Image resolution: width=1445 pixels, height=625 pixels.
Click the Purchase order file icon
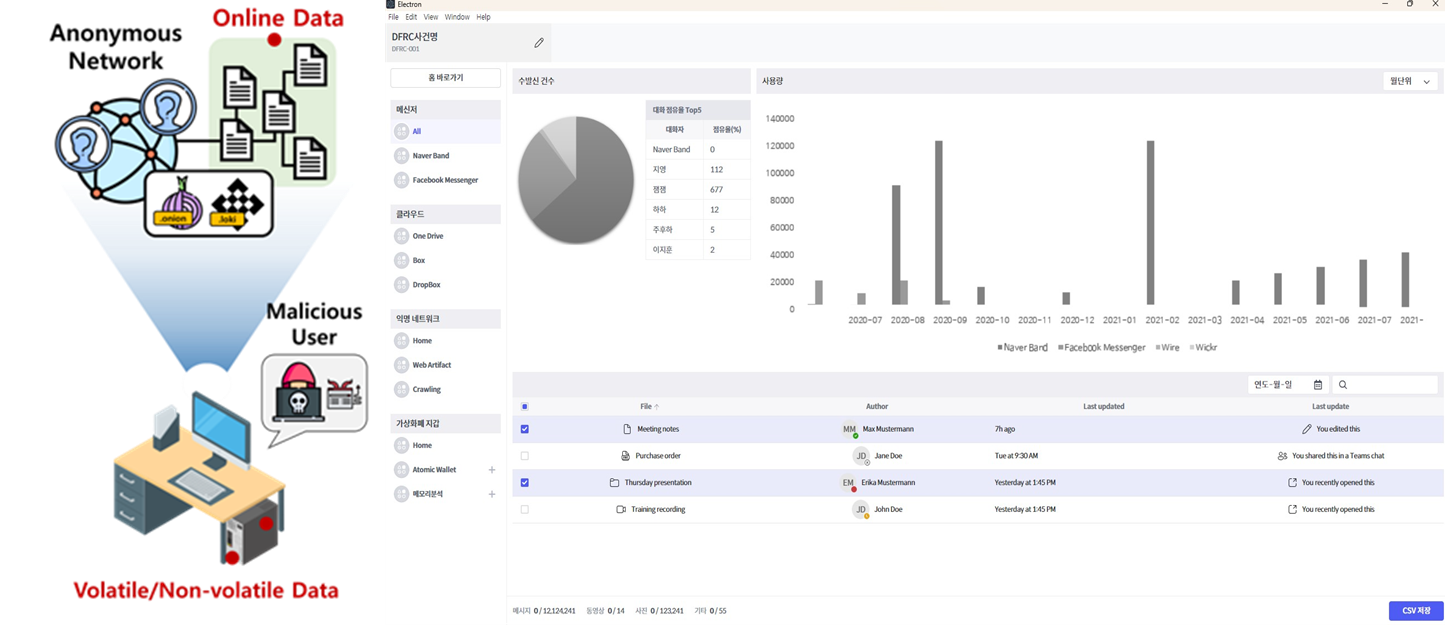pyautogui.click(x=625, y=456)
